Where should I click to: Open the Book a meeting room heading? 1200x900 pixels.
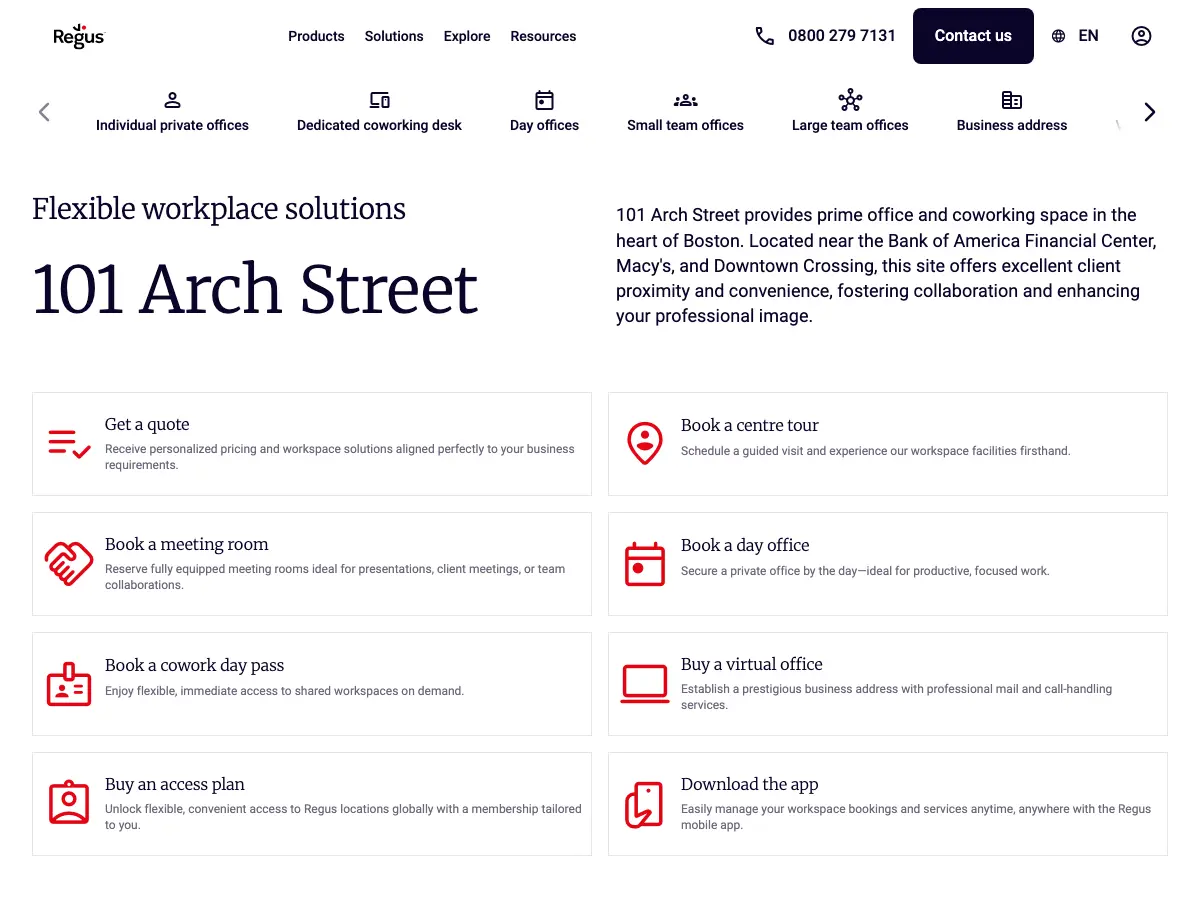[x=187, y=544]
